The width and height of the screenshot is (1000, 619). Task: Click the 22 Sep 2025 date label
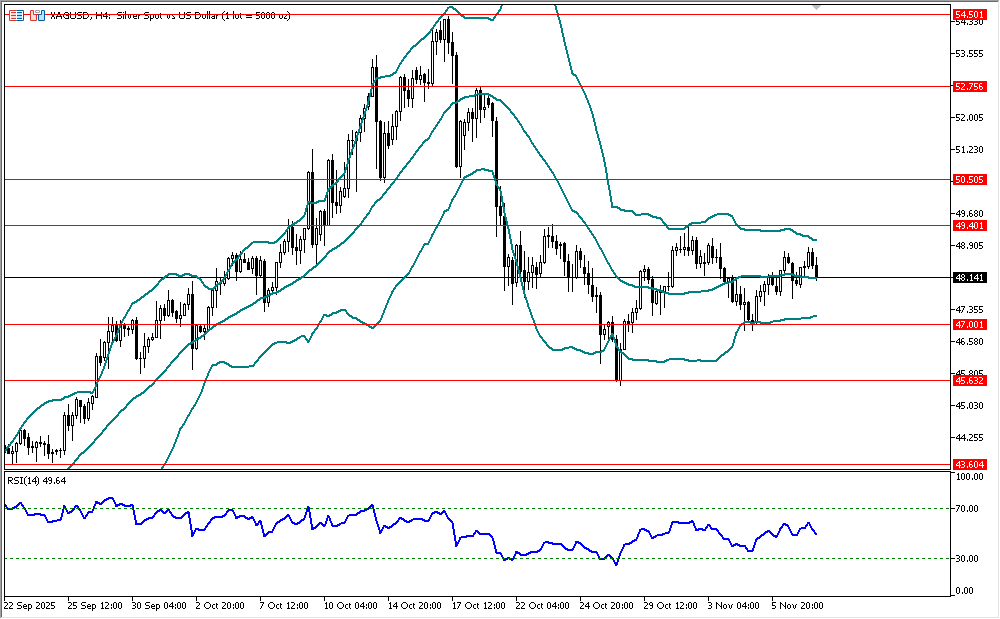click(31, 606)
